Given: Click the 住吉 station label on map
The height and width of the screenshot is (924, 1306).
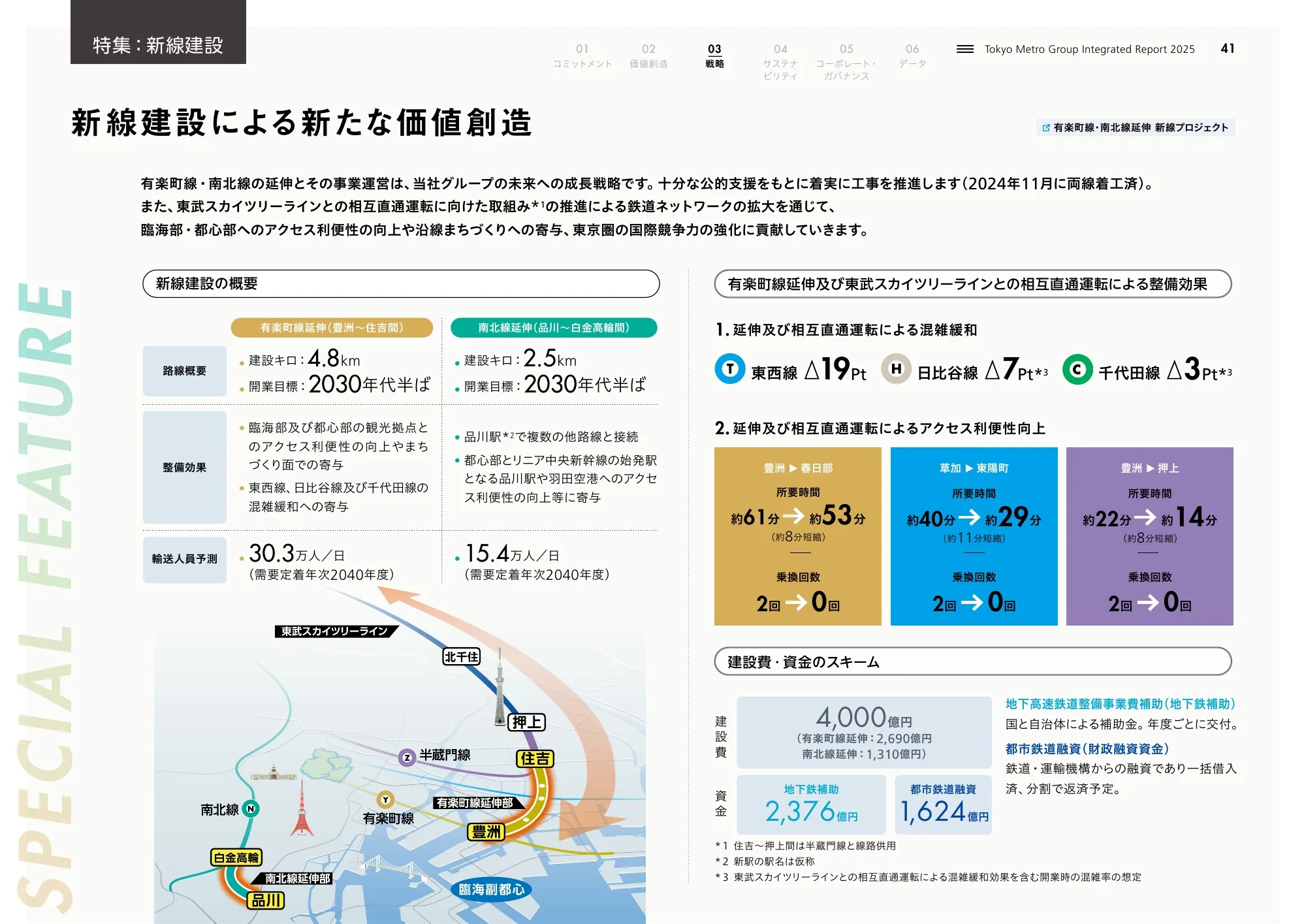Looking at the screenshot, I should (535, 759).
